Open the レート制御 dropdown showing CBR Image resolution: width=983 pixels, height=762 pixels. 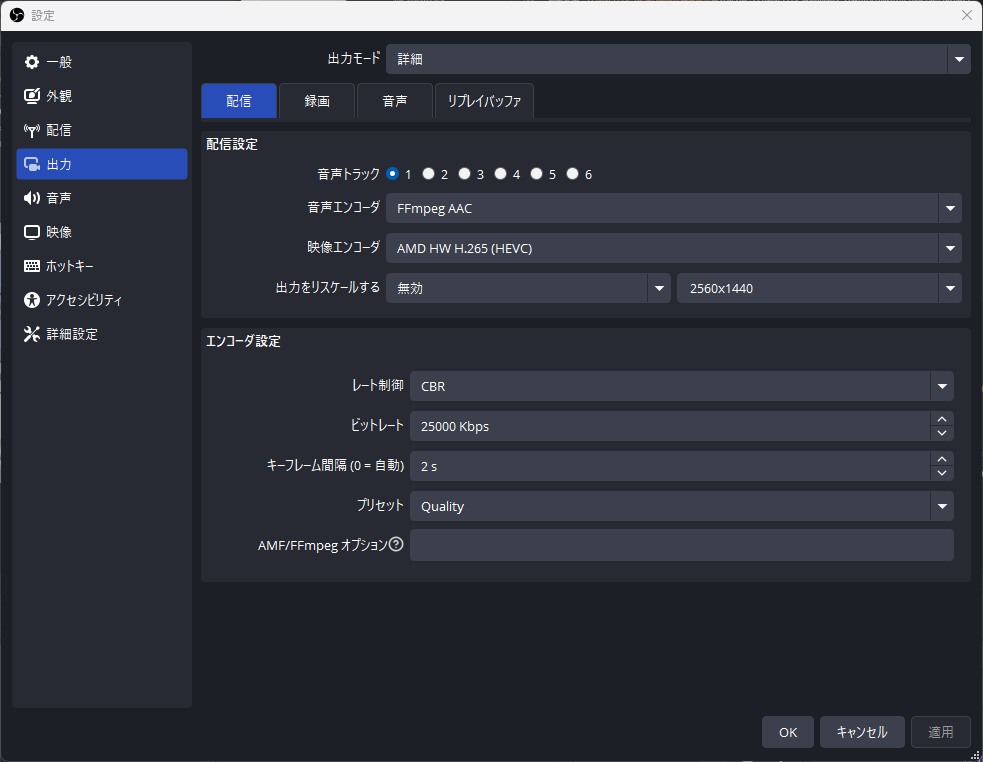pos(941,386)
